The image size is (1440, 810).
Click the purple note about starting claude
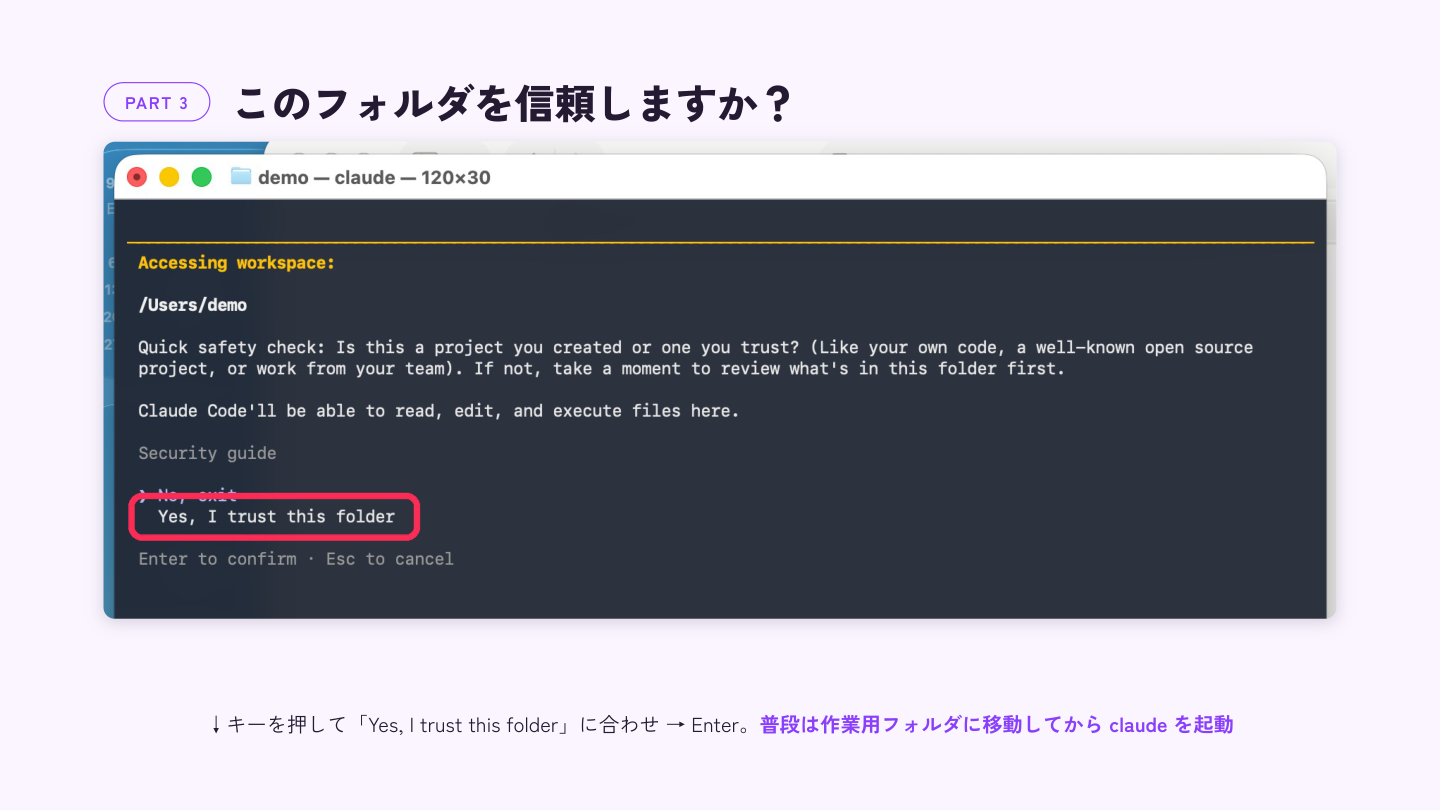pos(997,725)
